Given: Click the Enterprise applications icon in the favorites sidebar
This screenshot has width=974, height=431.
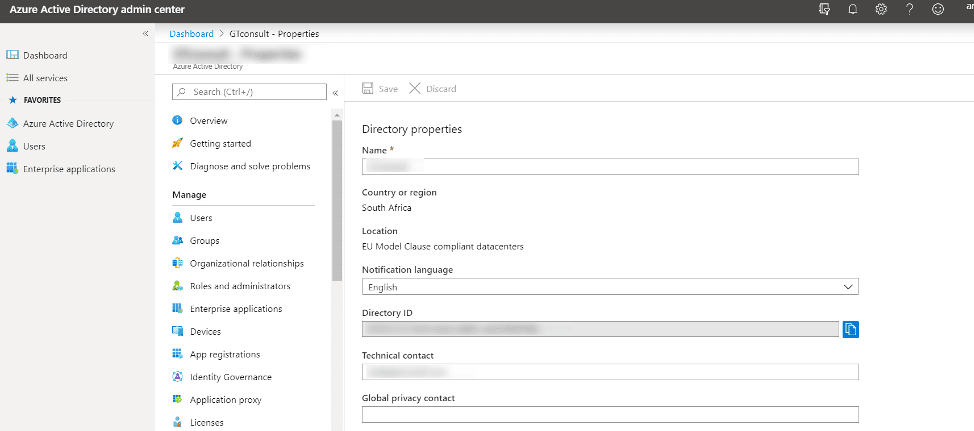Looking at the screenshot, I should click(12, 169).
